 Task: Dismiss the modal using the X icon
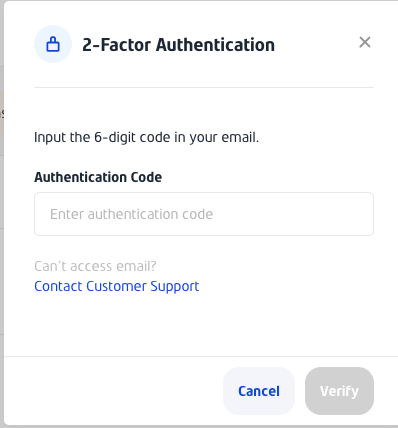click(365, 42)
